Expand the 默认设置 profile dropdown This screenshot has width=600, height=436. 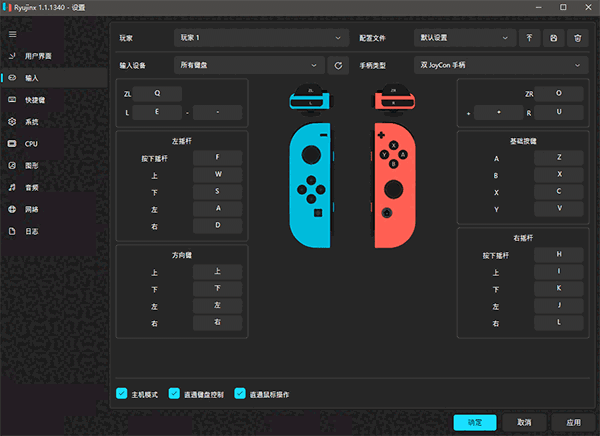465,38
